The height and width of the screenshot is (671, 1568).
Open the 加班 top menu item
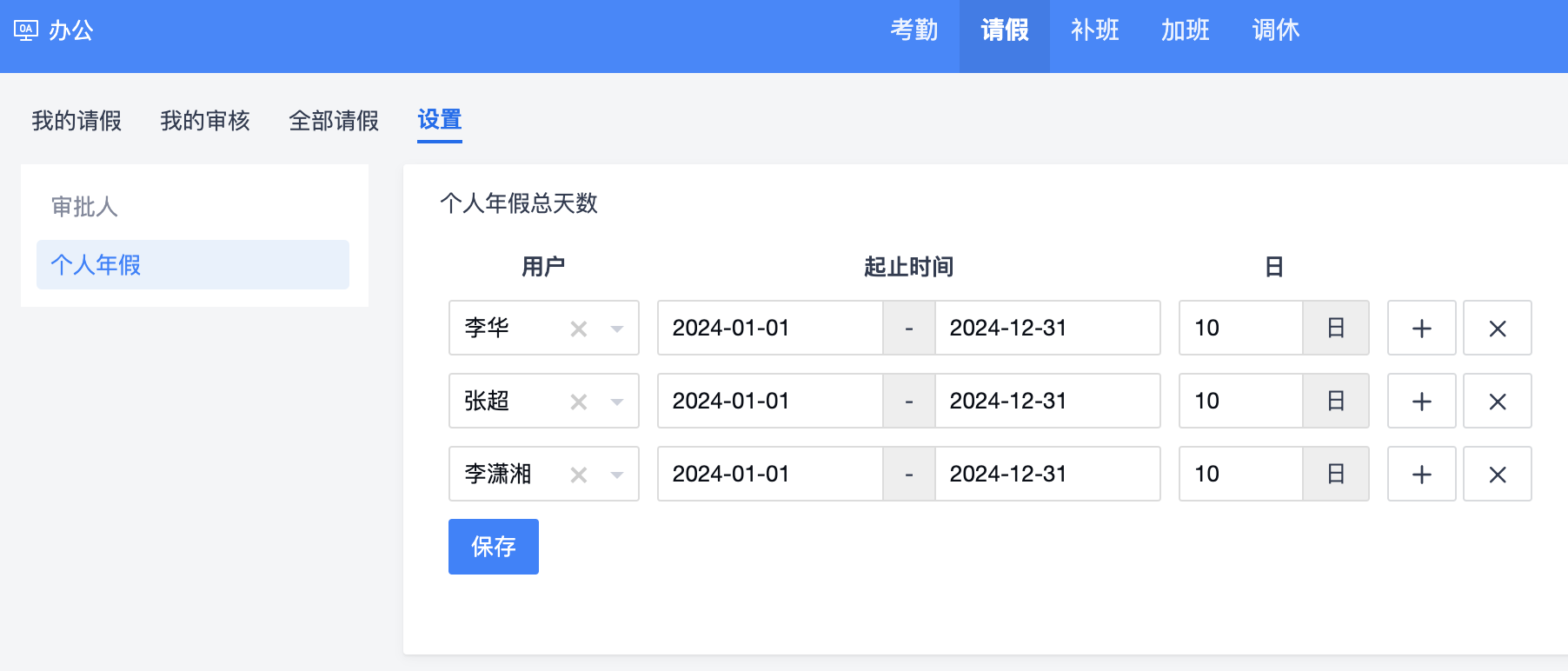coord(1185,30)
